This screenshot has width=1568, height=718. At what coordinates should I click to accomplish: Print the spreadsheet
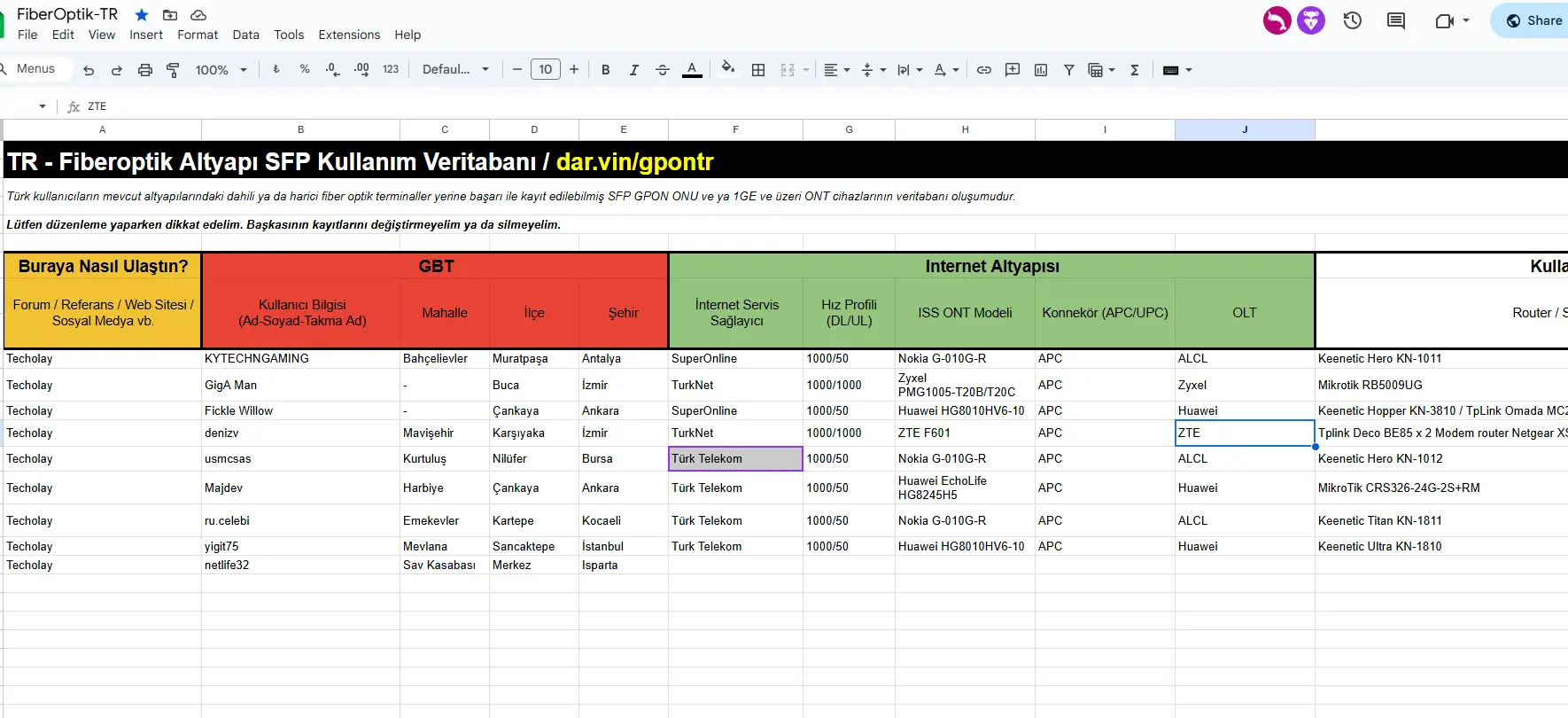(x=145, y=70)
